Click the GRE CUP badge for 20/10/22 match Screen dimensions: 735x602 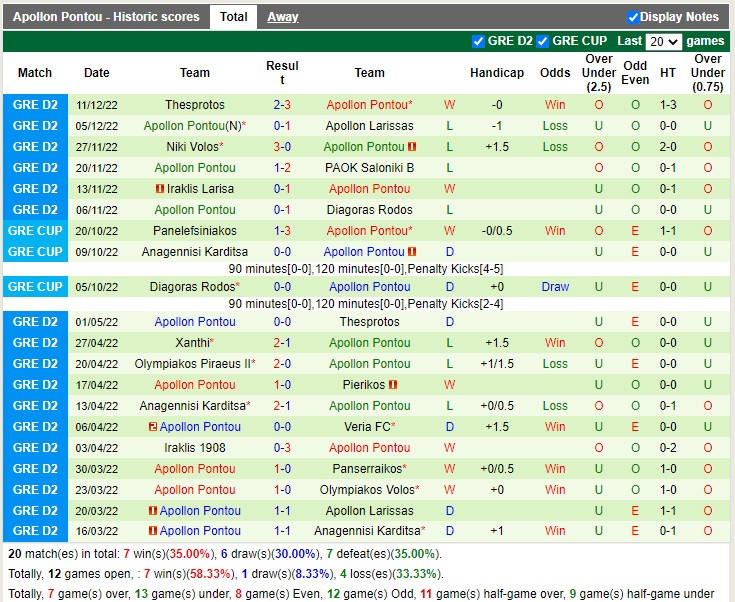35,231
